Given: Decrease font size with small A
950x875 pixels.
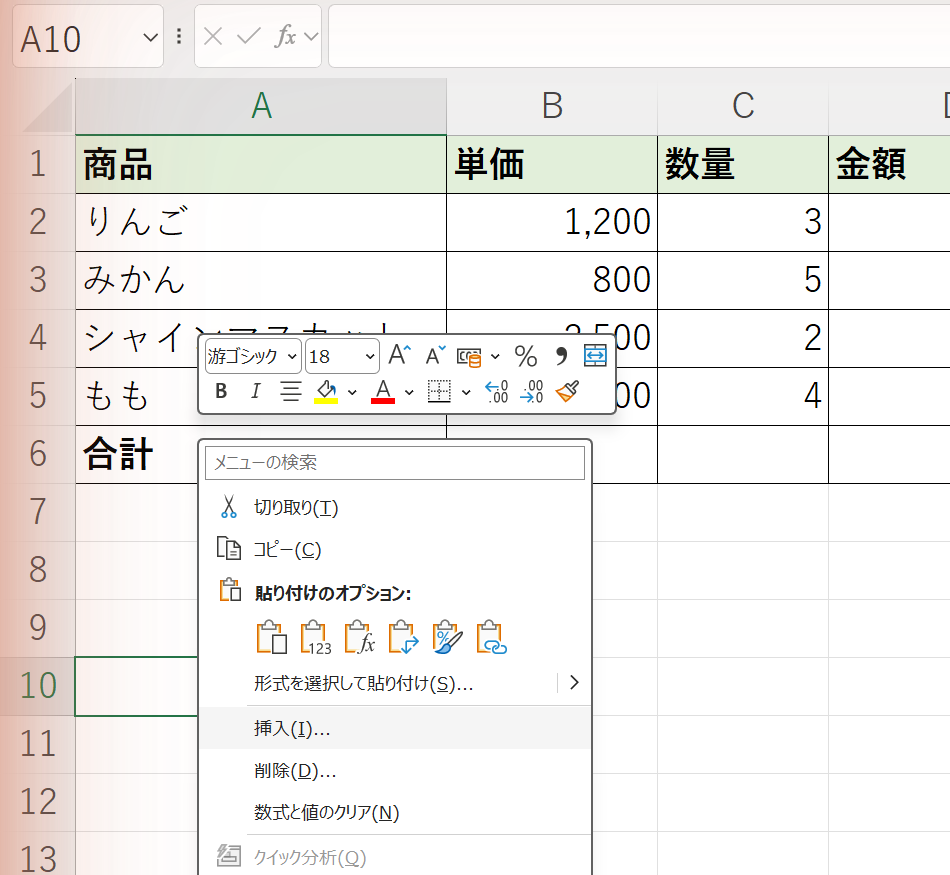Looking at the screenshot, I should click(x=435, y=355).
